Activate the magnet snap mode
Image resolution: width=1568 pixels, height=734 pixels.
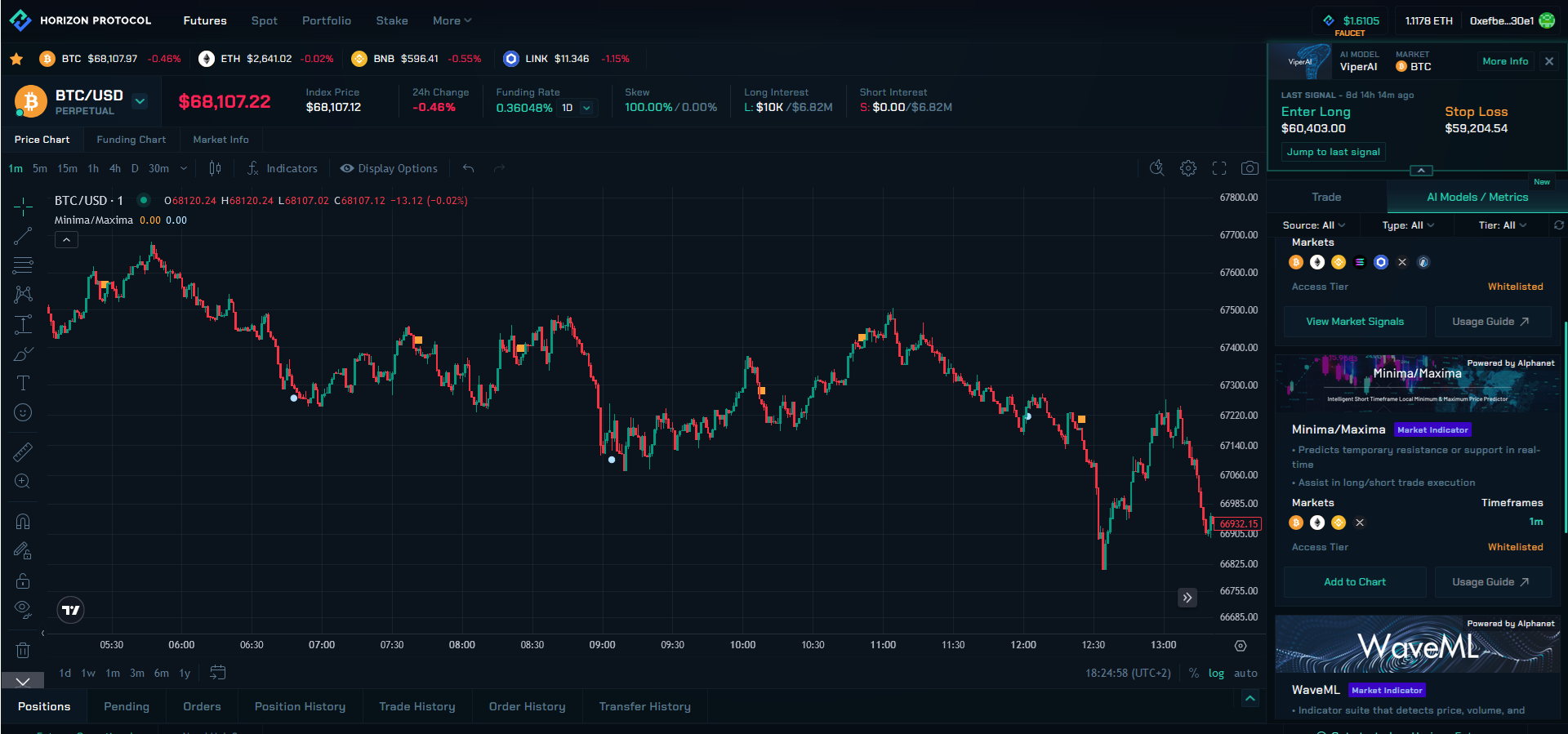(x=23, y=521)
